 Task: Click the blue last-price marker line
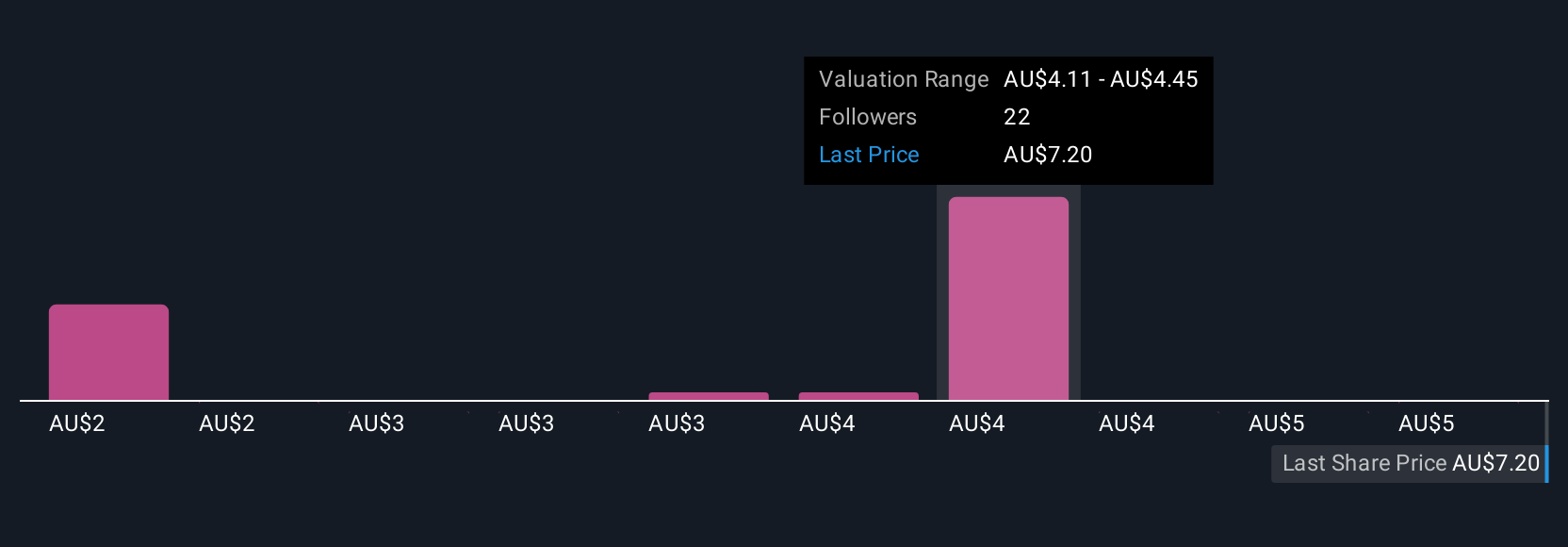[1546, 441]
